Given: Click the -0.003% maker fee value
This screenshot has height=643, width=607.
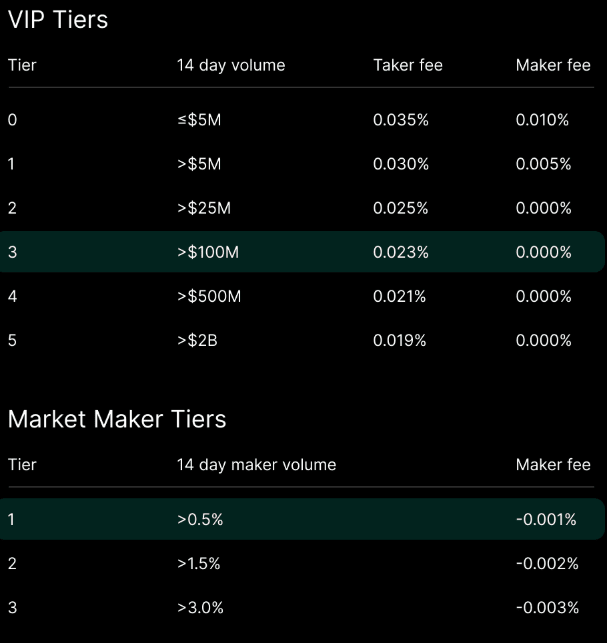Looking at the screenshot, I should pyautogui.click(x=547, y=608).
